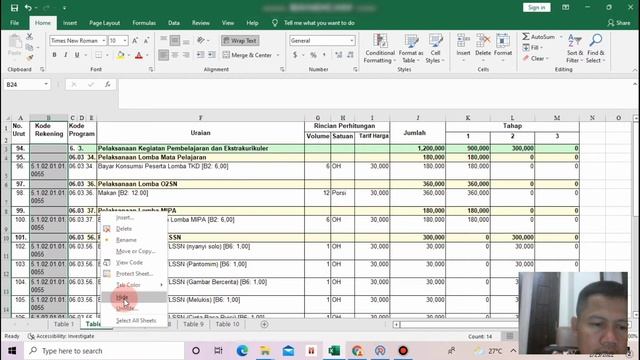
Task: Switch to the Review tab
Action: pyautogui.click(x=201, y=23)
